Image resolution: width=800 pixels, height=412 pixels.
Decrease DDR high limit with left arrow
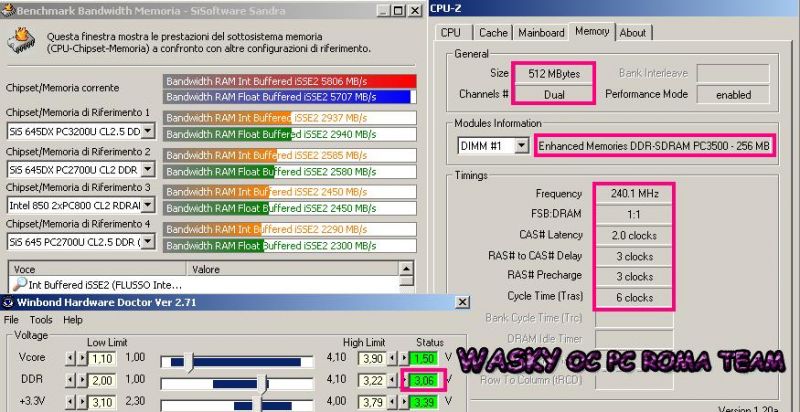click(392, 380)
